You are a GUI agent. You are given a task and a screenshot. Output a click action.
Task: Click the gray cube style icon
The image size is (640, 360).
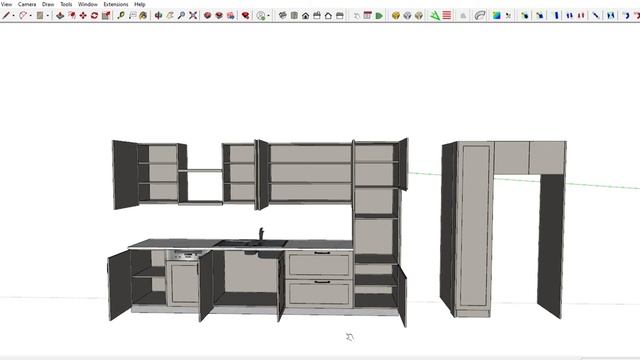407,16
